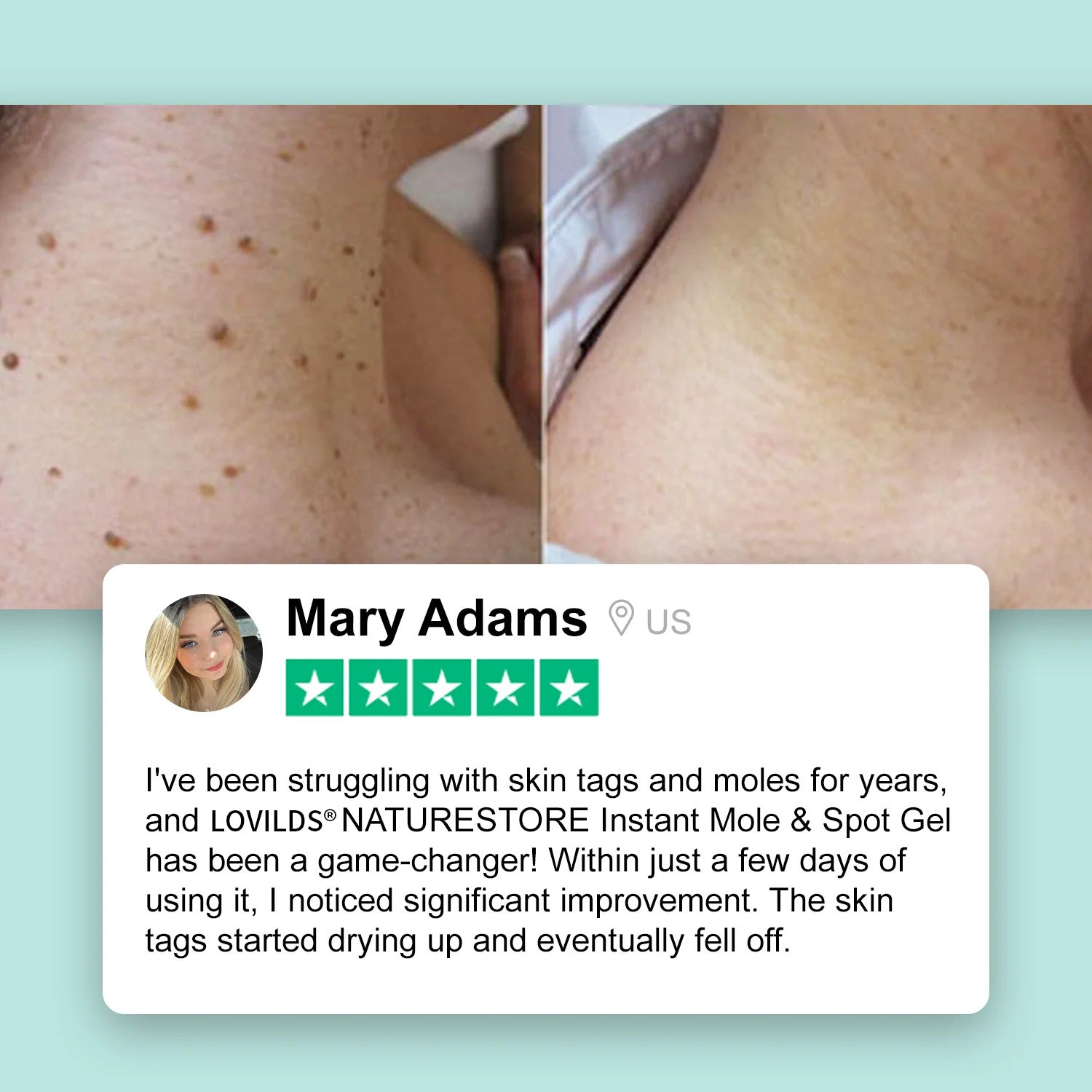Open the before photo with moles
The height and width of the screenshot is (1092, 1092).
tap(269, 335)
